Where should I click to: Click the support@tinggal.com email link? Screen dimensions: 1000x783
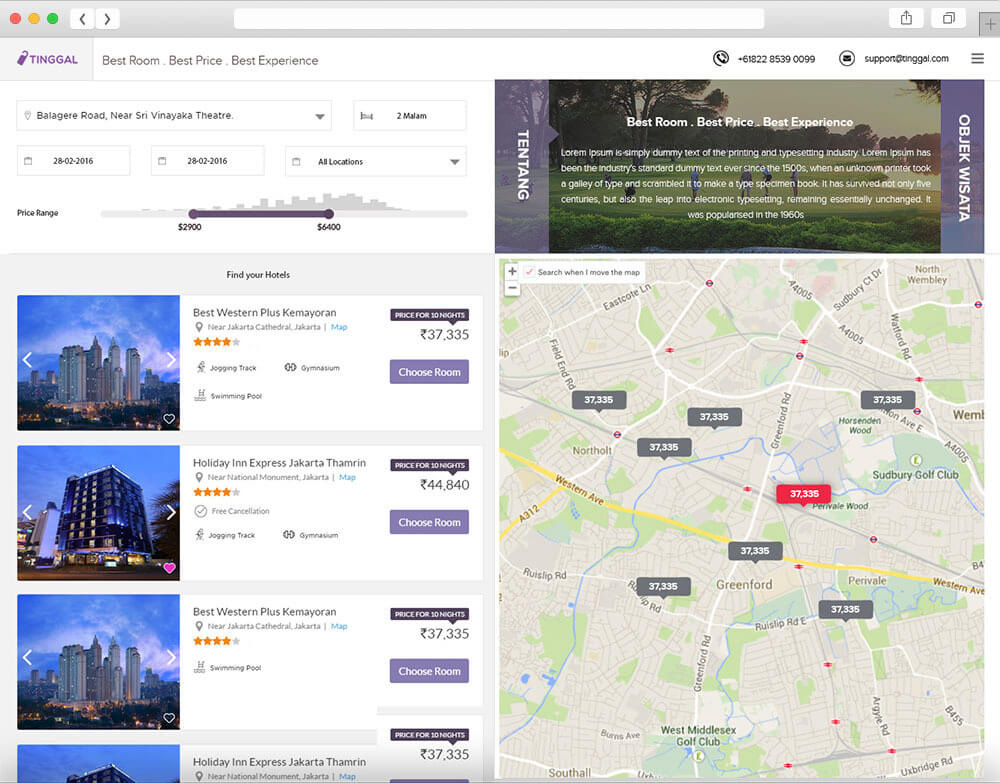[906, 59]
